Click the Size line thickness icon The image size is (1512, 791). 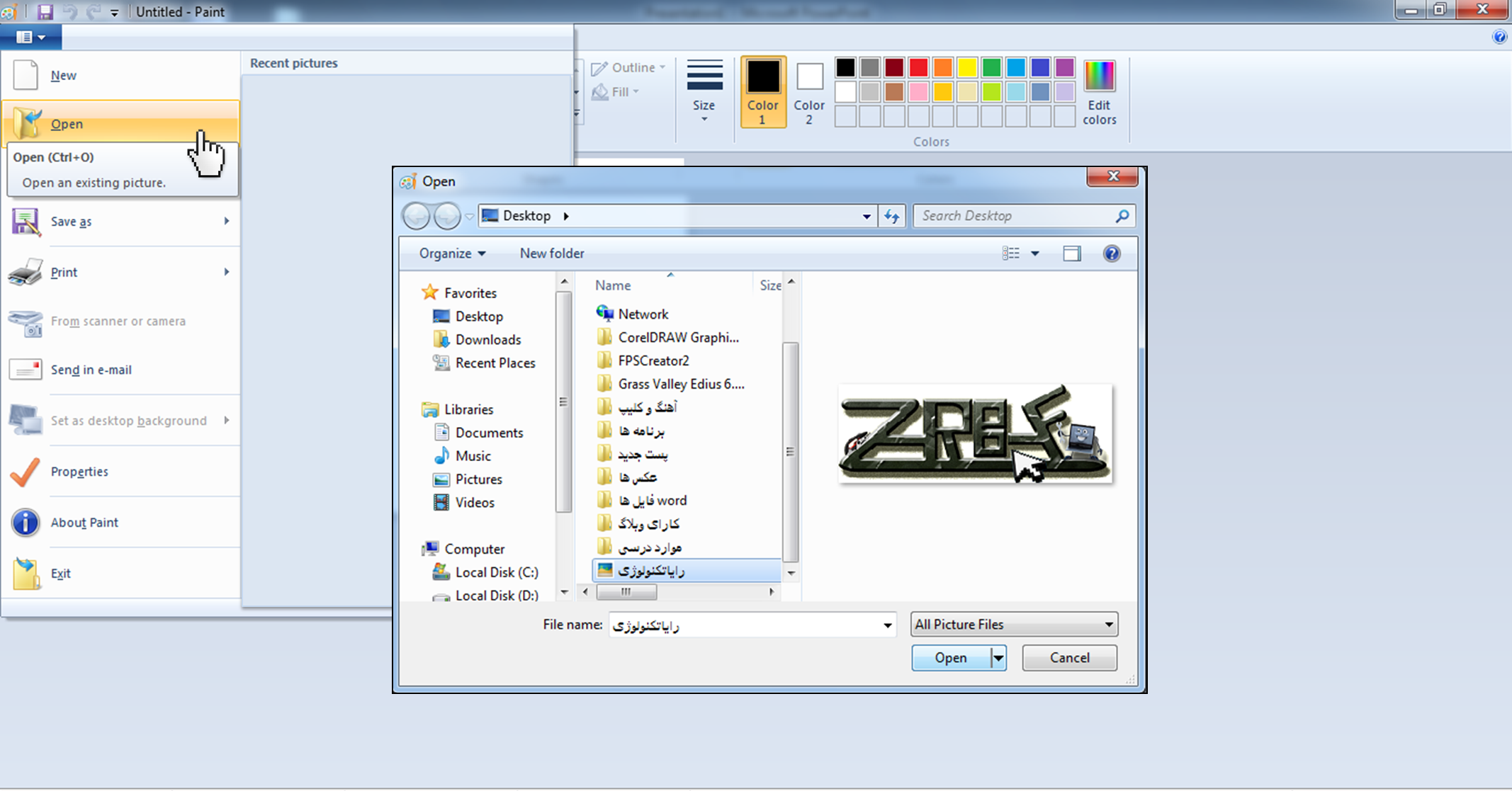point(704,76)
